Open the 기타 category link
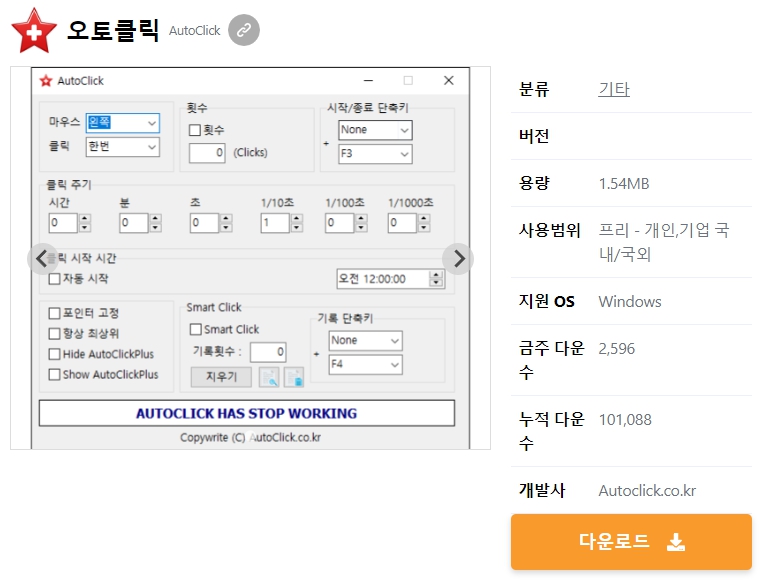This screenshot has width=764, height=580. tap(614, 89)
